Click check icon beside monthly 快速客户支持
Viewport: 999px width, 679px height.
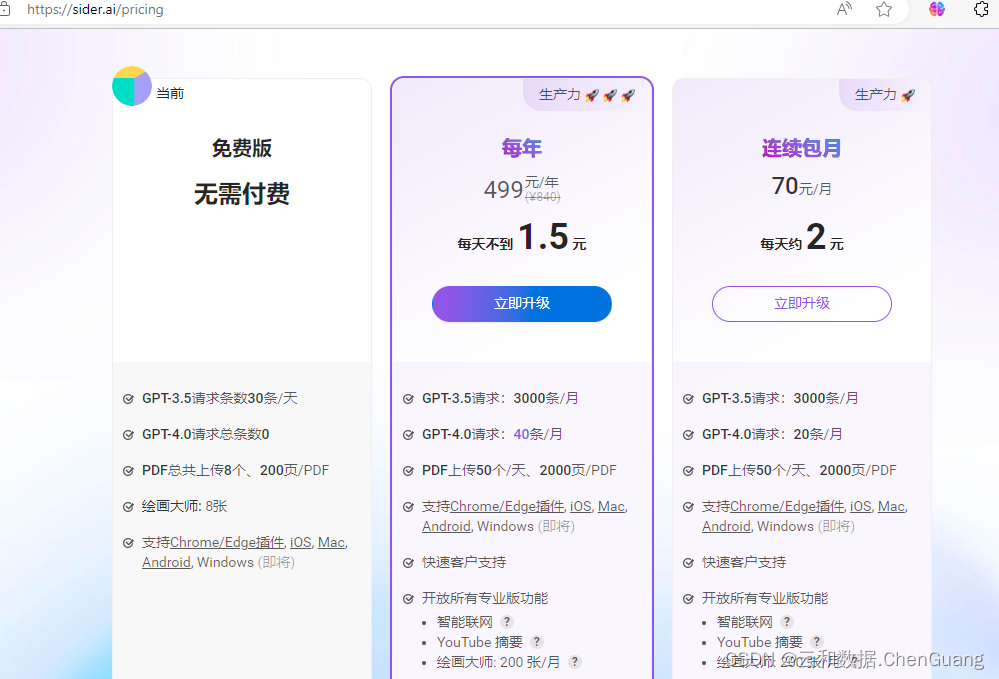point(688,563)
